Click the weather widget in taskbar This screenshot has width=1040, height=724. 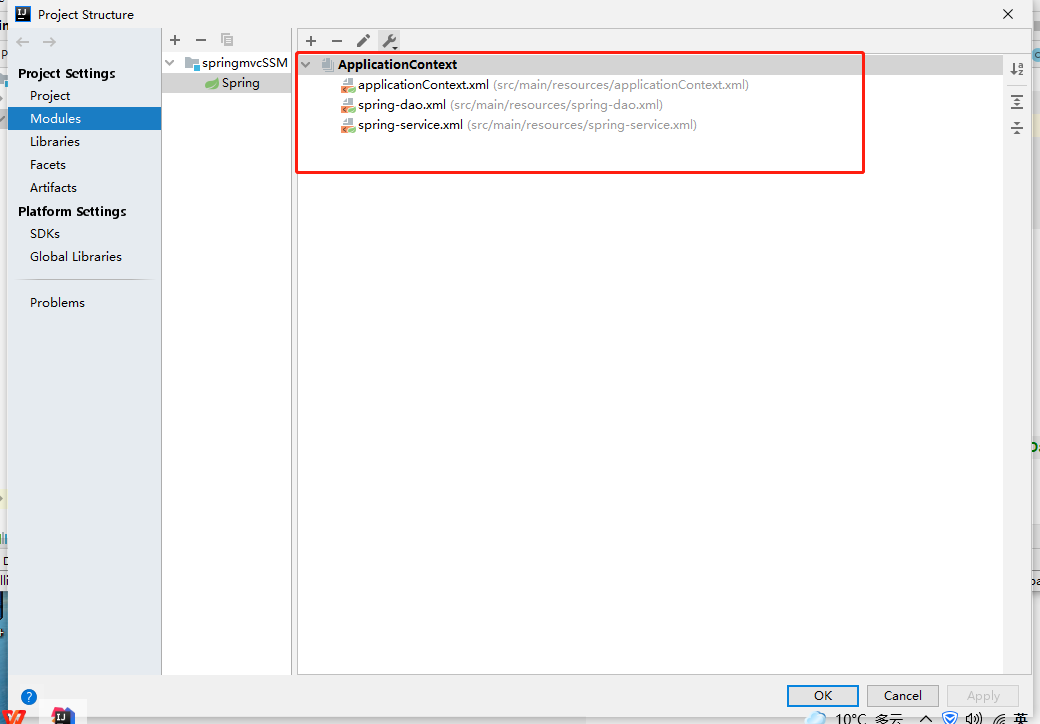[x=854, y=718]
